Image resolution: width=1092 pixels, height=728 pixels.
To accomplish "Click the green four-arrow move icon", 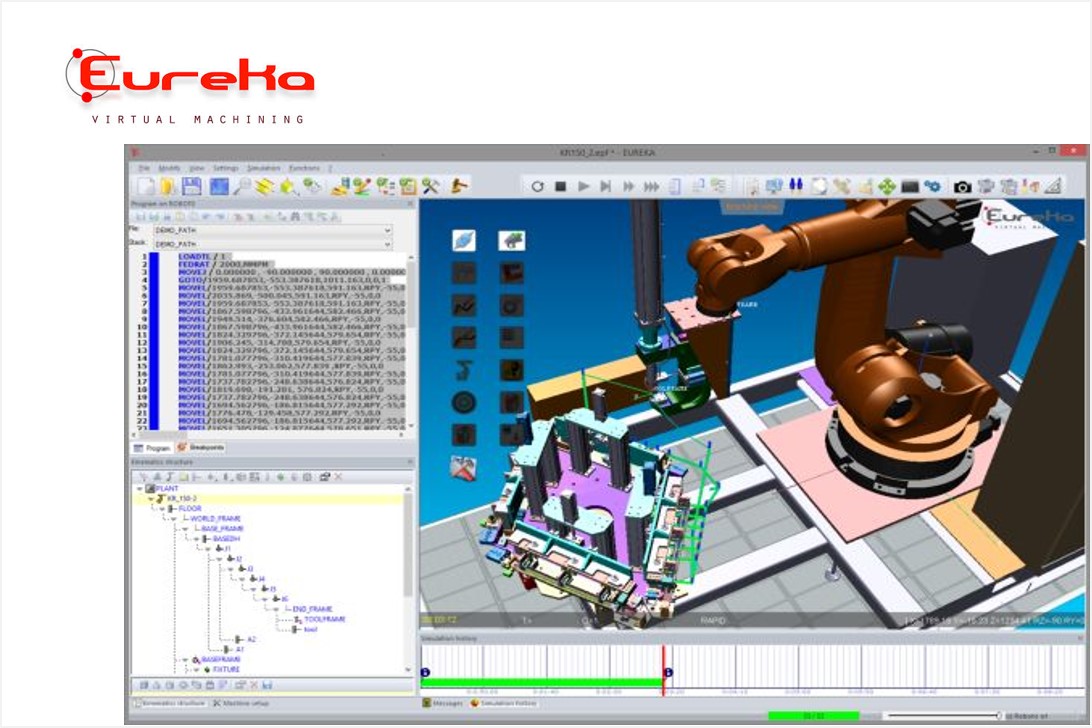I will (885, 187).
